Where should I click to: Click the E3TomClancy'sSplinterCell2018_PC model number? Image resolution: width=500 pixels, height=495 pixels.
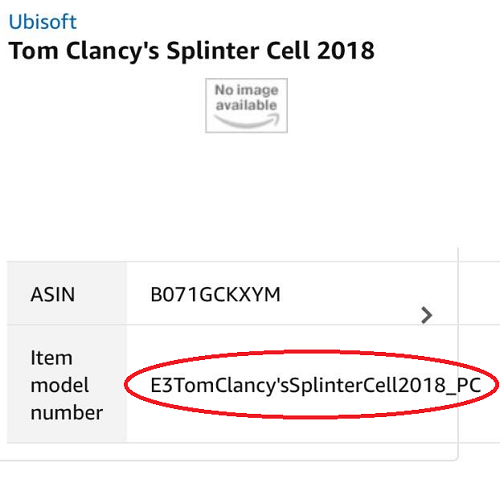tap(315, 386)
